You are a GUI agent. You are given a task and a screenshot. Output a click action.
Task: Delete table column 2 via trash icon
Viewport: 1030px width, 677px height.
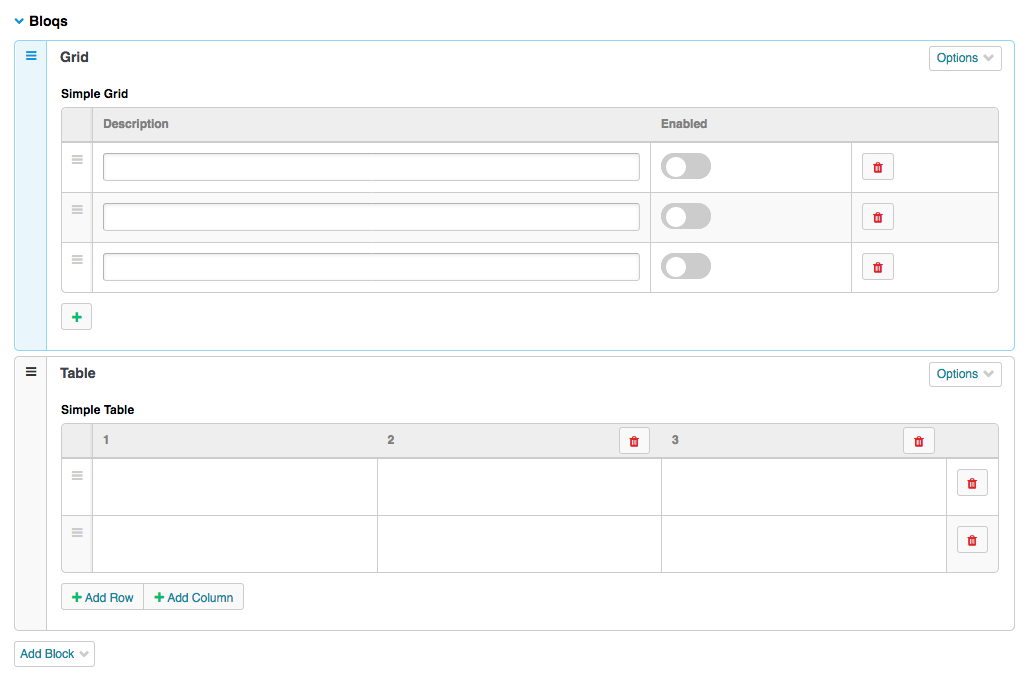634,441
